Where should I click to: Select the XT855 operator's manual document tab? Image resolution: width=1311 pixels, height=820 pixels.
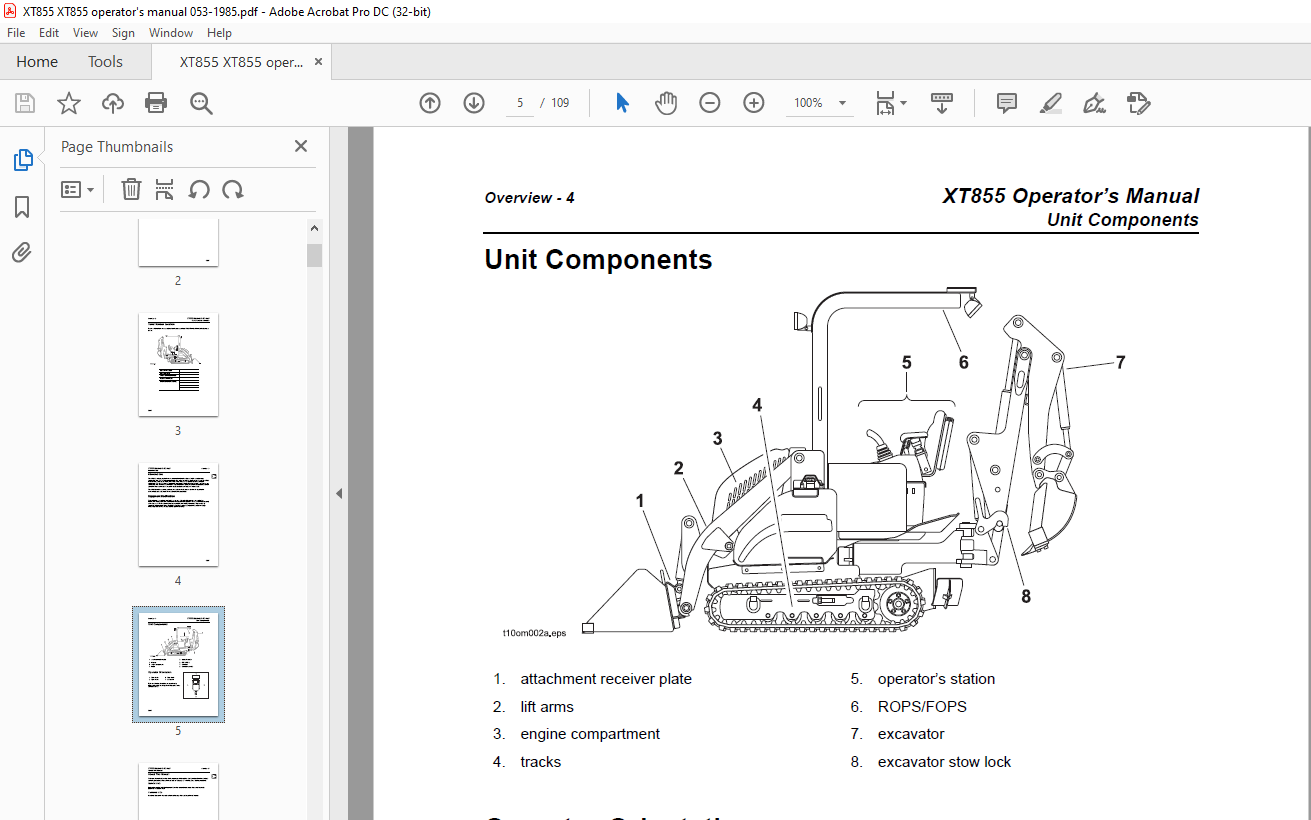(x=241, y=62)
